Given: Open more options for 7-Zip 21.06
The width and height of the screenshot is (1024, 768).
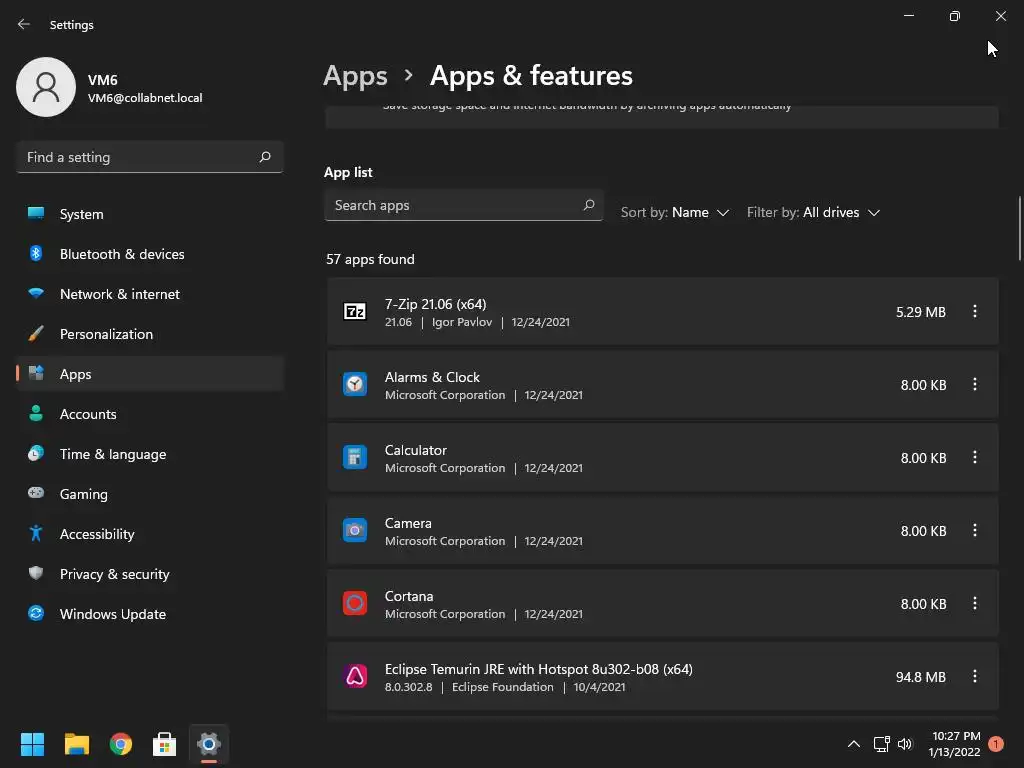Looking at the screenshot, I should pos(974,311).
